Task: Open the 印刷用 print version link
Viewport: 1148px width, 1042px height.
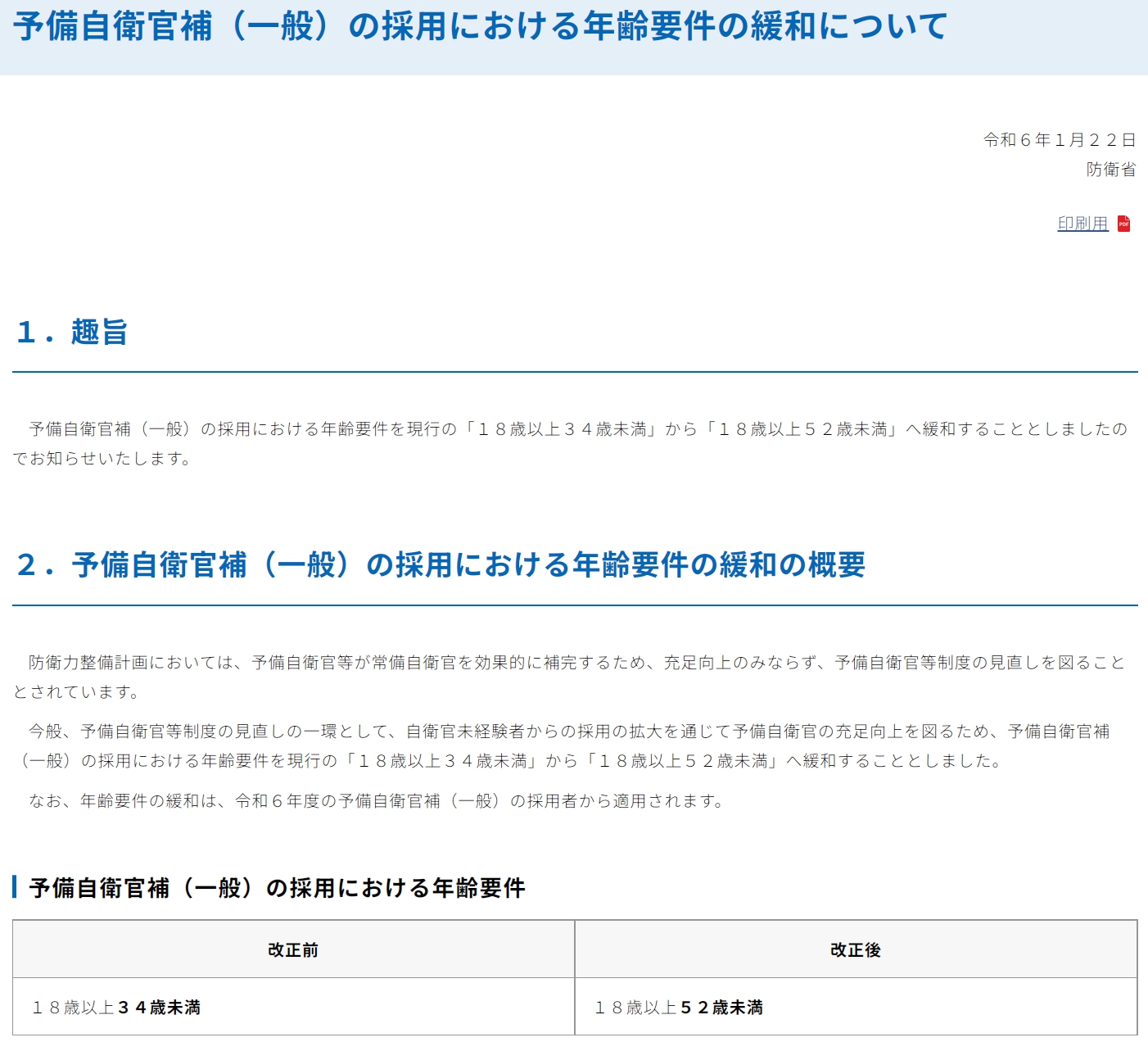Action: click(1082, 224)
